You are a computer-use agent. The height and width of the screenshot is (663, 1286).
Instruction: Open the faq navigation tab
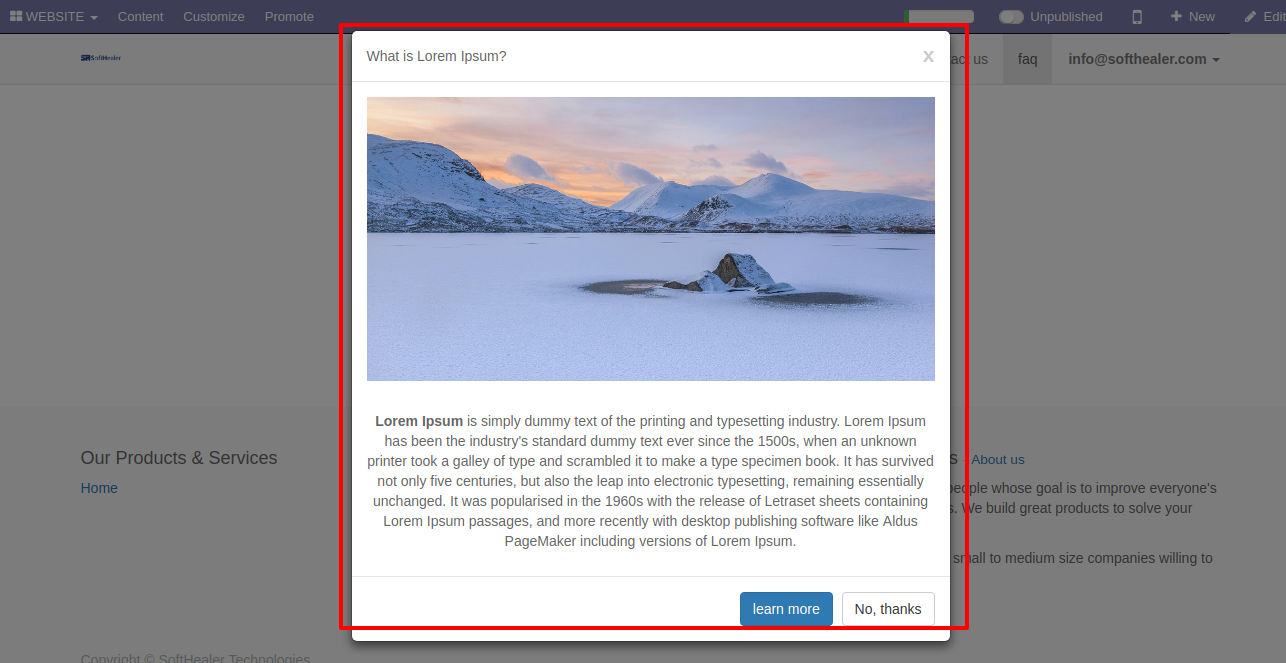[1027, 59]
